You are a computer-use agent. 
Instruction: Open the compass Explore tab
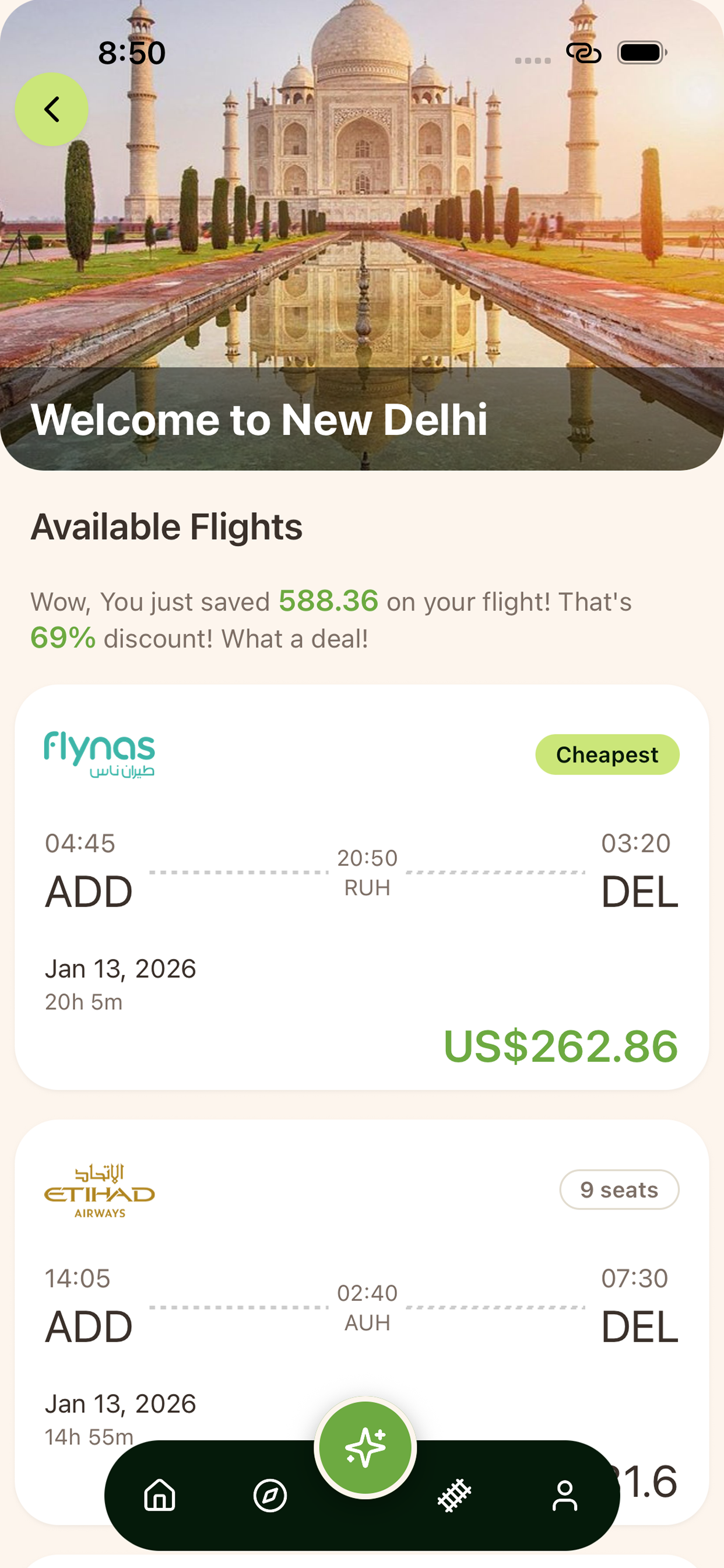[x=270, y=1495]
